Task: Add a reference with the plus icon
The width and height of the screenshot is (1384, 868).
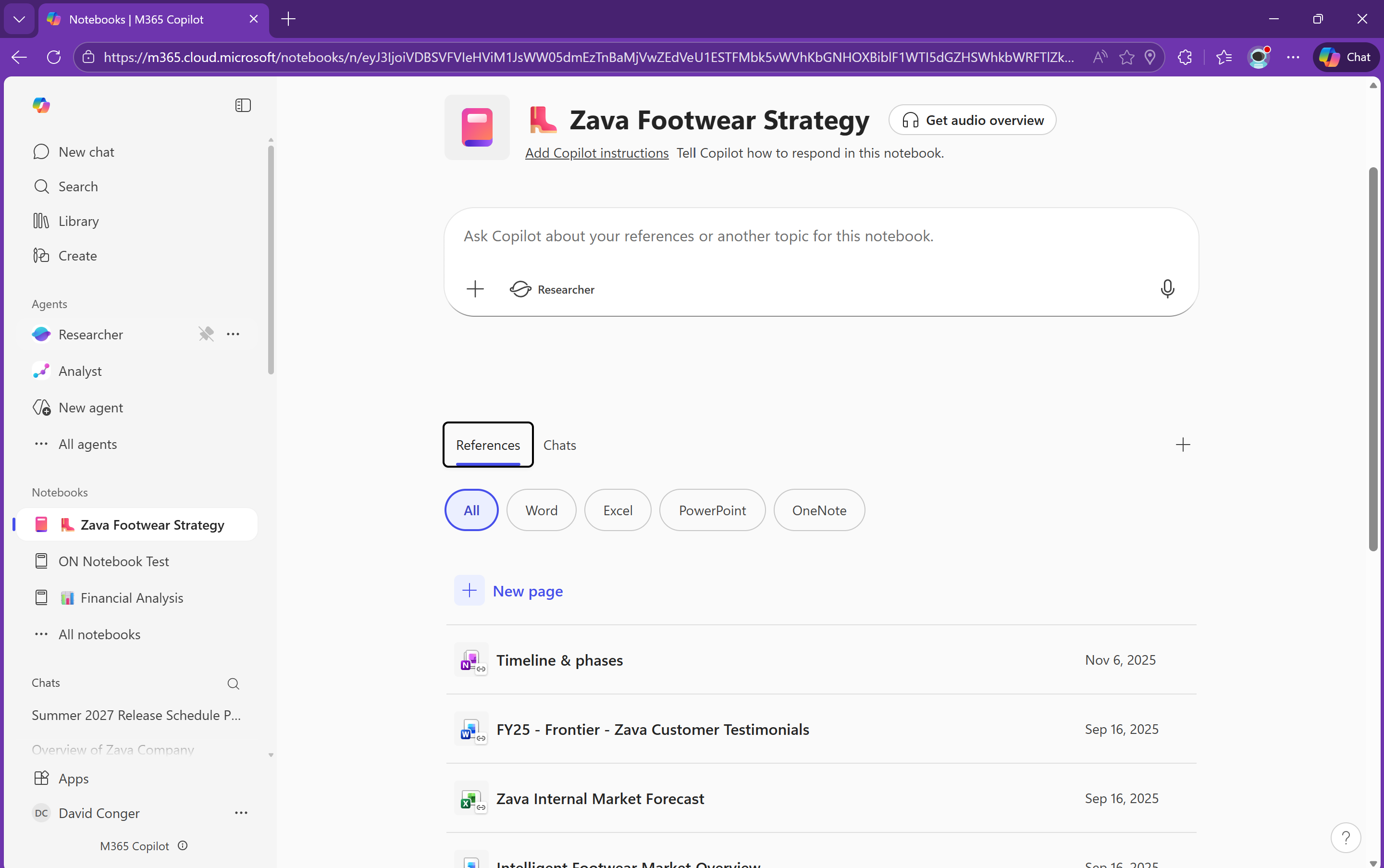Action: pos(1183,445)
